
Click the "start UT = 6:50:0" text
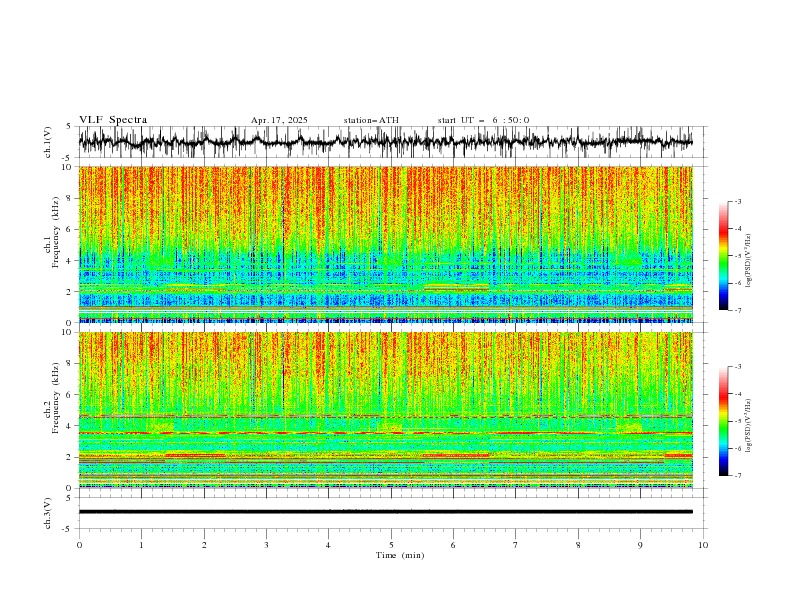coord(483,120)
